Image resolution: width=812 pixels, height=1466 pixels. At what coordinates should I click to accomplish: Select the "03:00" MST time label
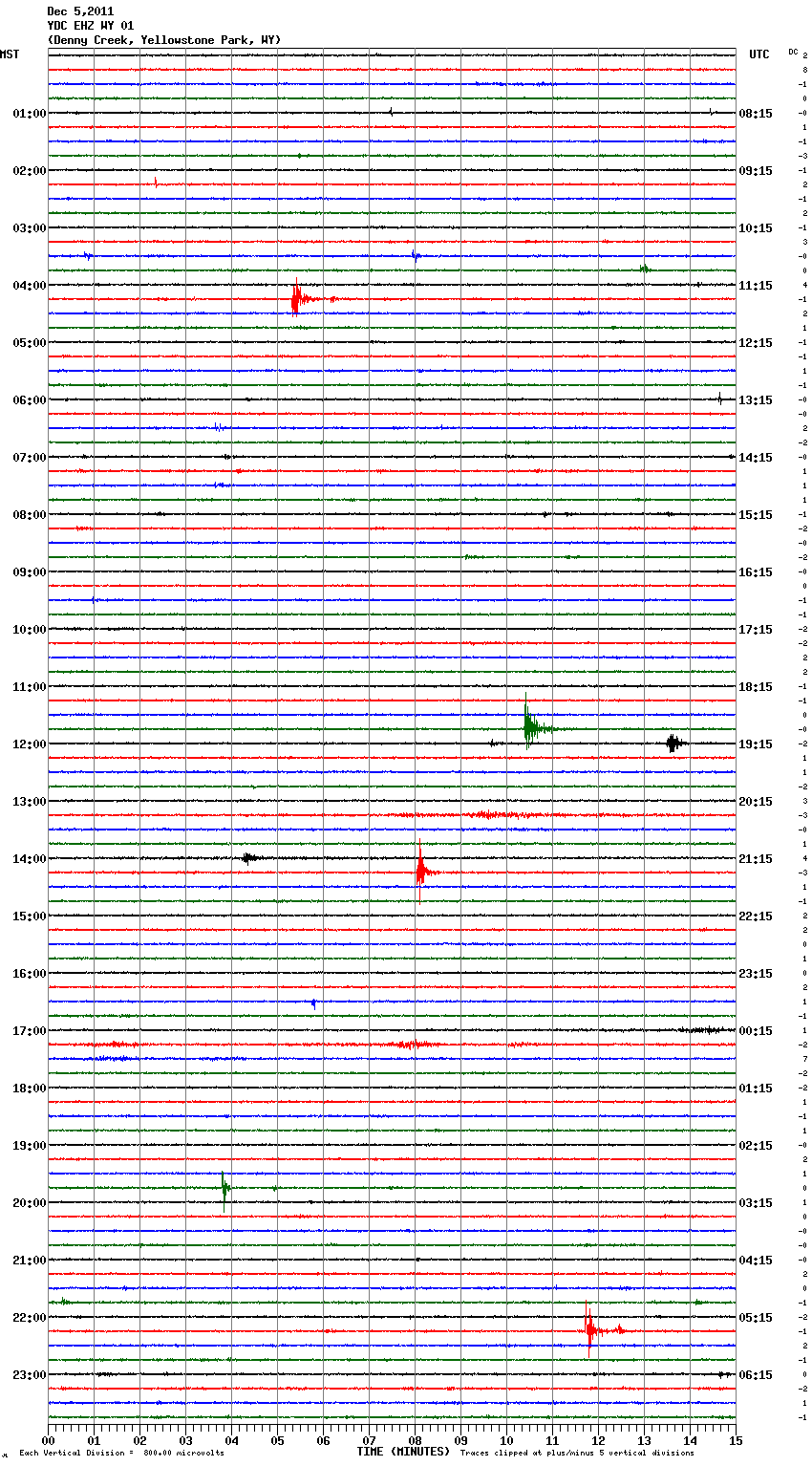[30, 228]
